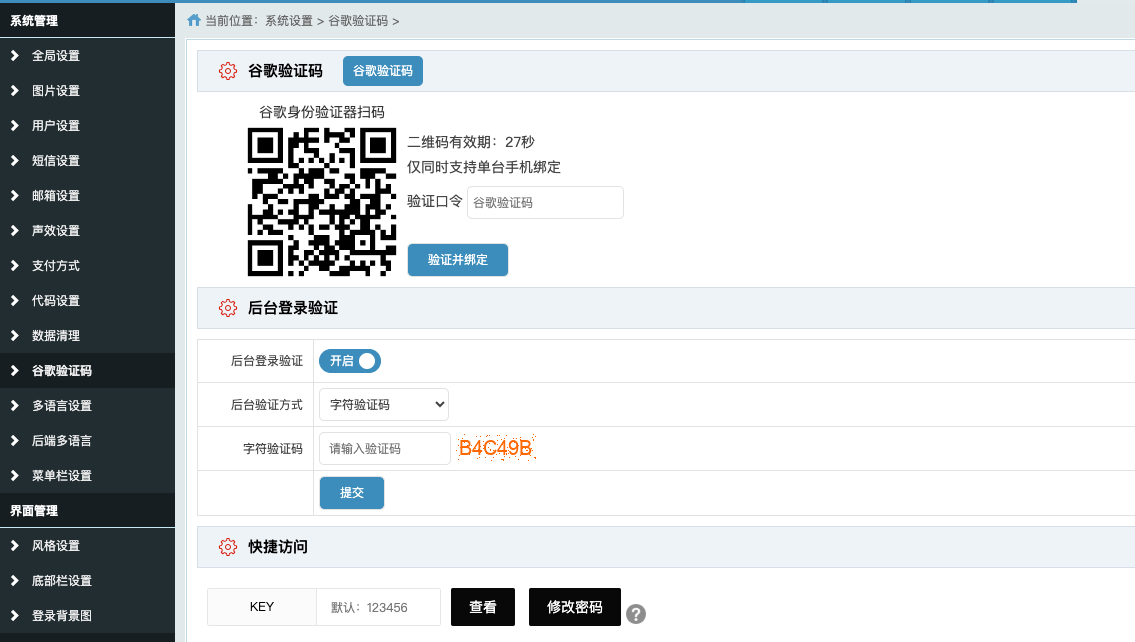Click chevron icon next to 邮箱设置
This screenshot has height=642, width=1135.
click(14, 195)
